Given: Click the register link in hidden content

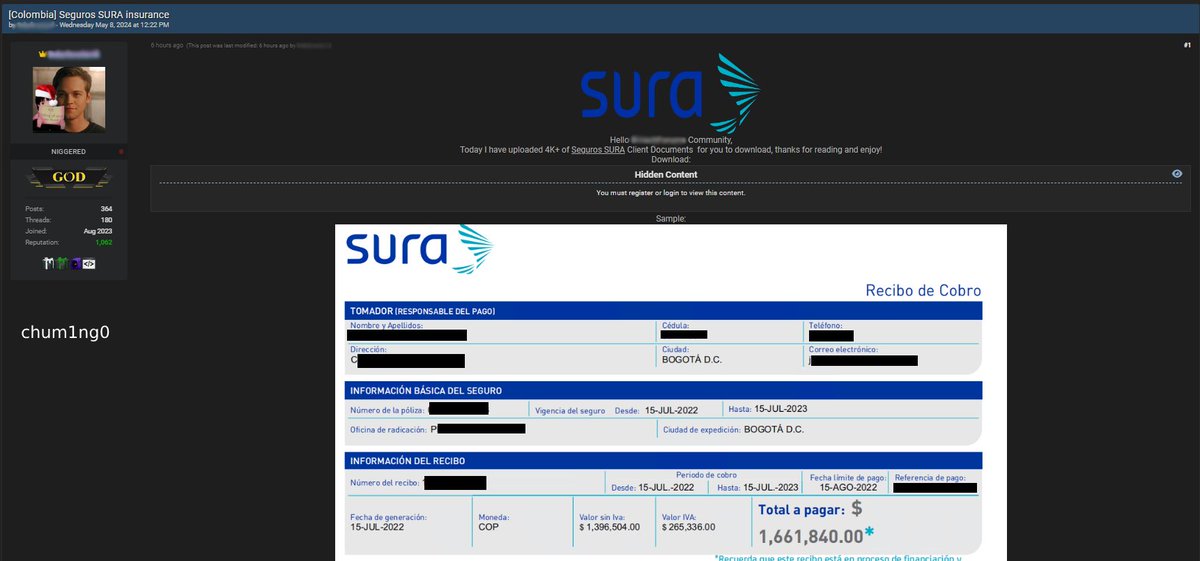Looking at the screenshot, I should (x=640, y=193).
